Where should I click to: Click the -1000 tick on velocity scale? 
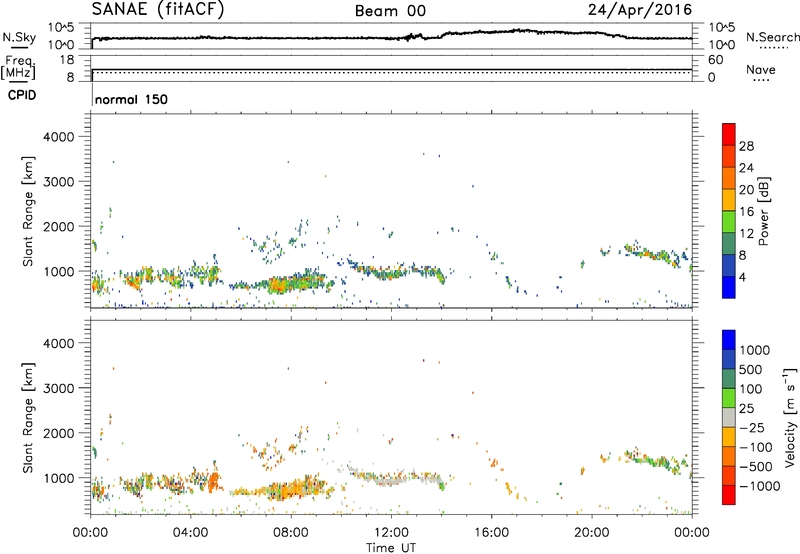[760, 486]
